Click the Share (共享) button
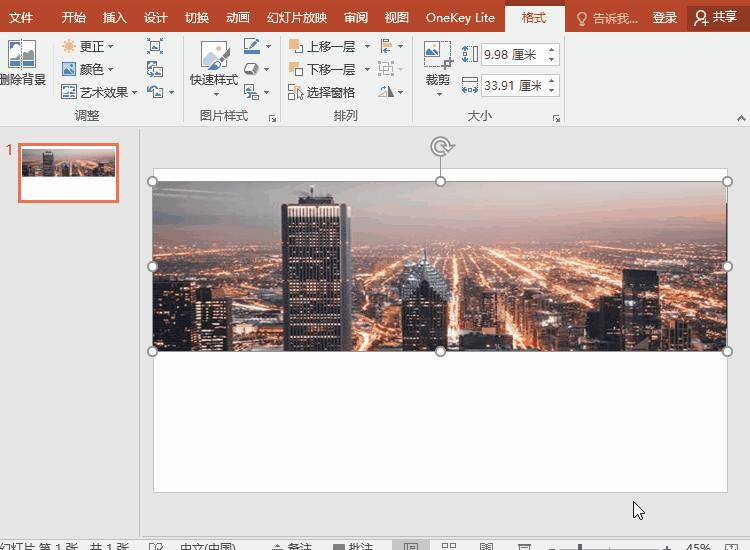 tap(716, 17)
